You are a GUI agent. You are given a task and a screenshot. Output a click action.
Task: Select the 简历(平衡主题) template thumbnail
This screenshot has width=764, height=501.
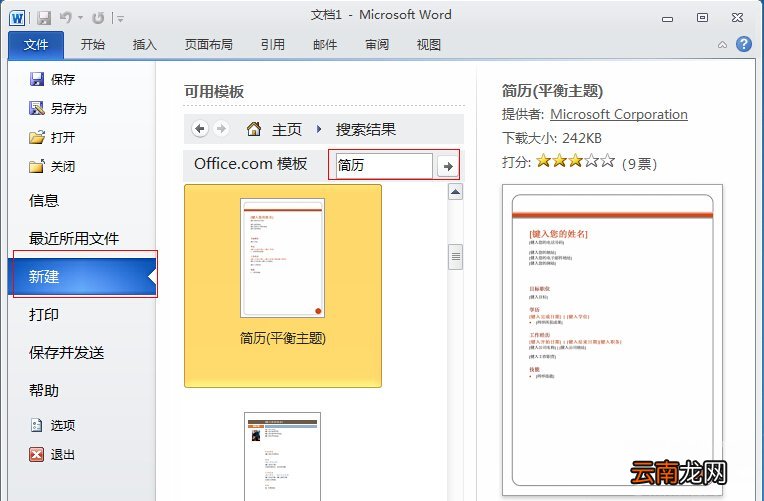point(283,286)
